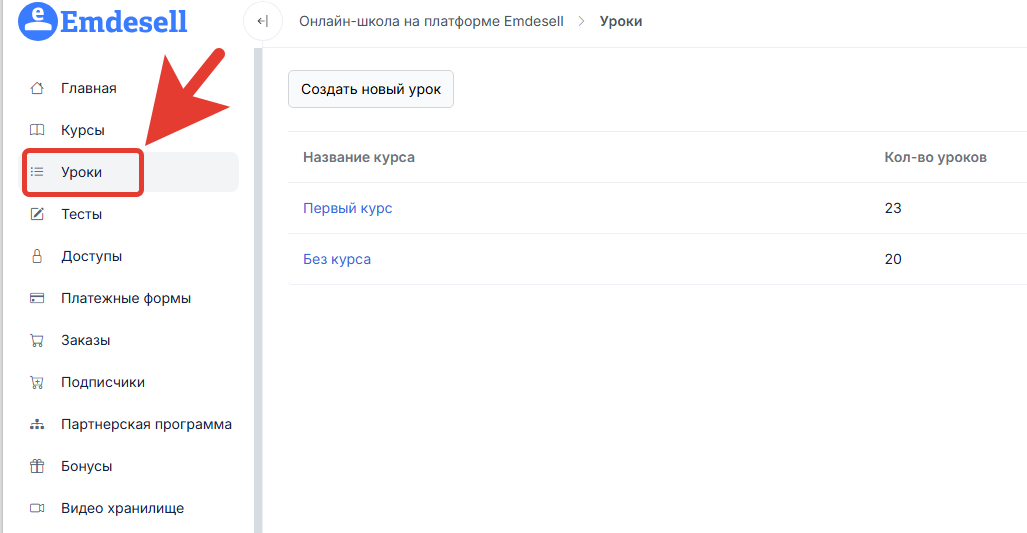The image size is (1027, 533).
Task: Collapse the sidebar with the arrow button
Action: coord(263,21)
